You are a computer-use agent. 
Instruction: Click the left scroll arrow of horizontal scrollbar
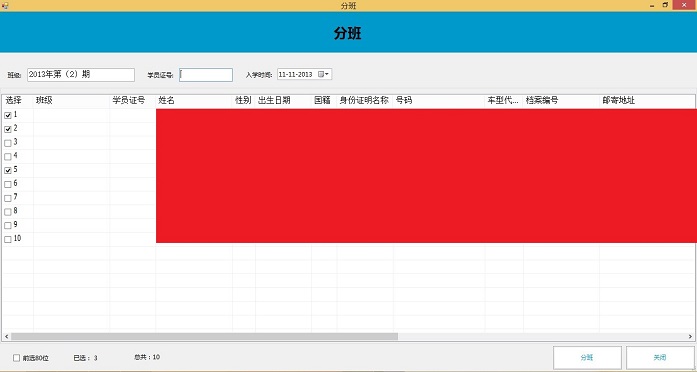point(6,336)
